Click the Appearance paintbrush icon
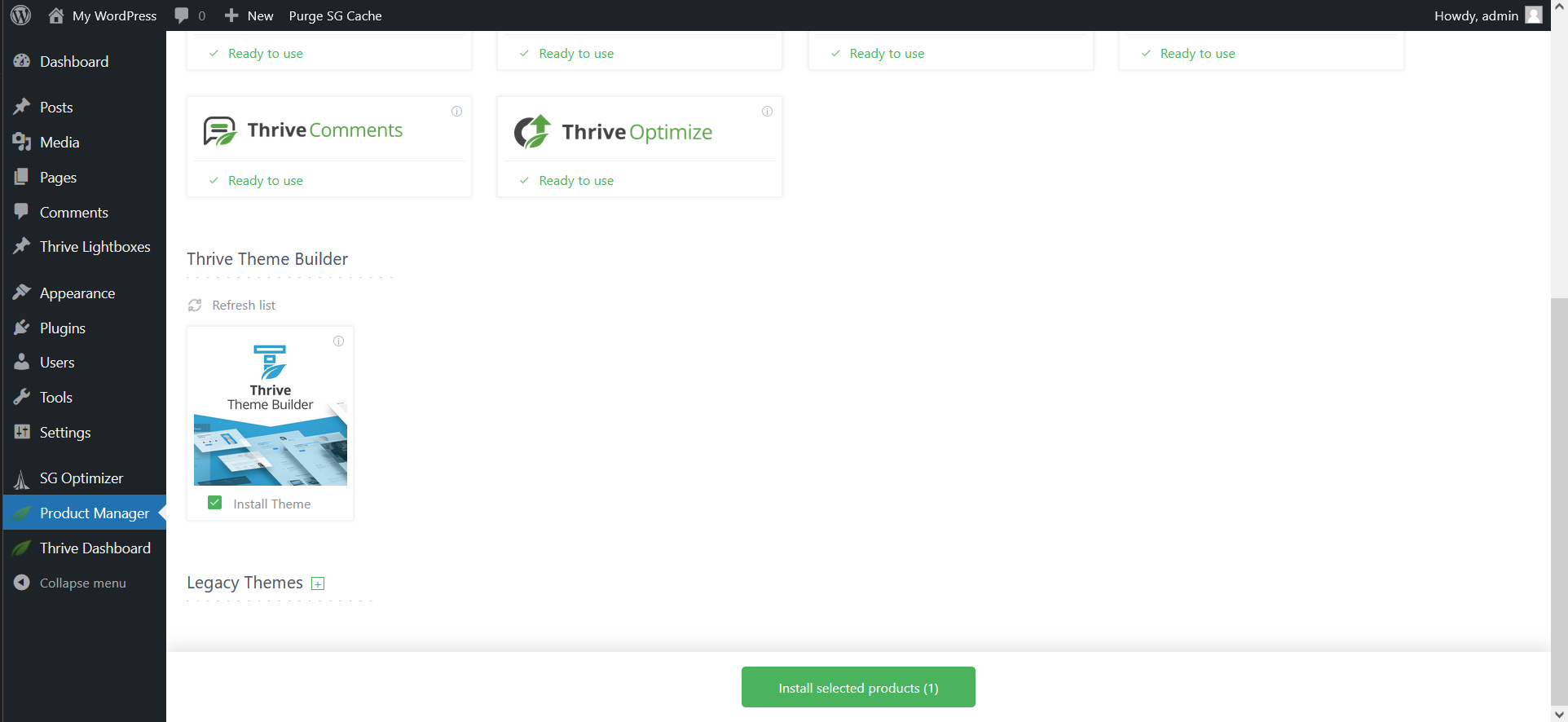The image size is (1568, 722). point(22,293)
